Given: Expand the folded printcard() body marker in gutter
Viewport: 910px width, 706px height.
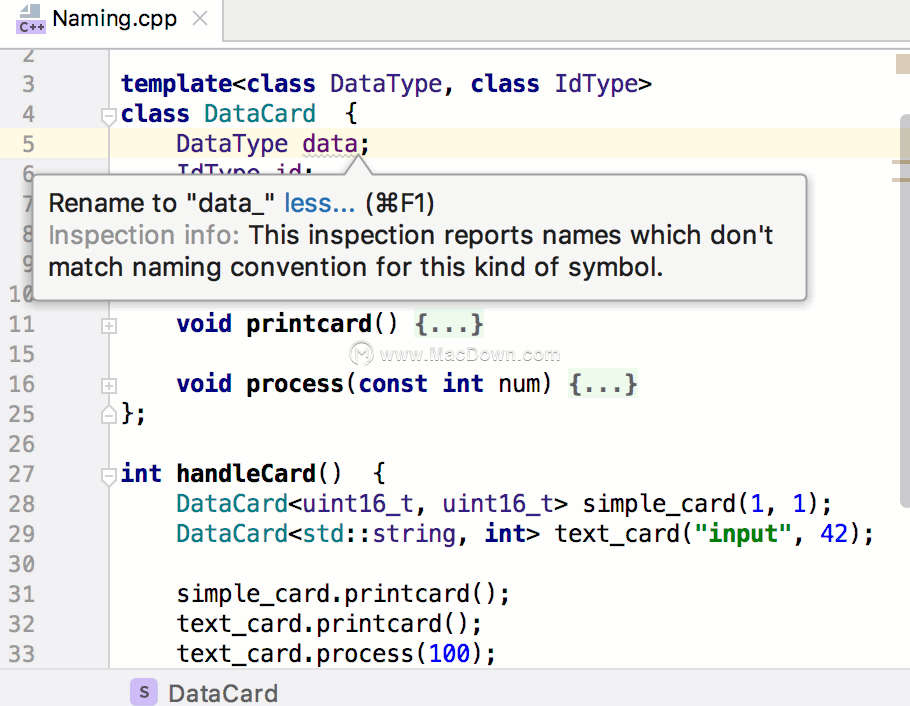Looking at the screenshot, I should 109,326.
